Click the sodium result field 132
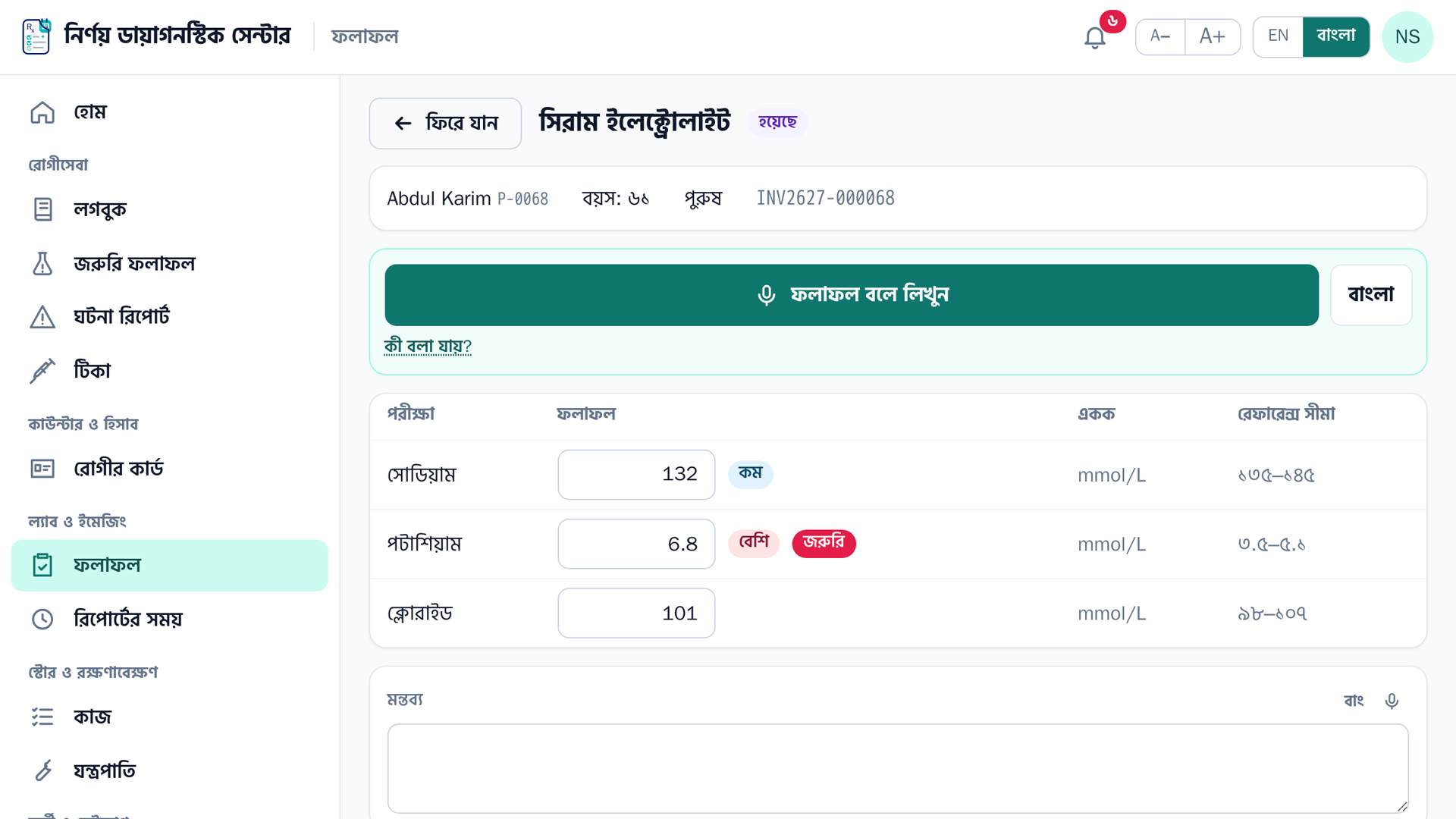 coord(636,475)
